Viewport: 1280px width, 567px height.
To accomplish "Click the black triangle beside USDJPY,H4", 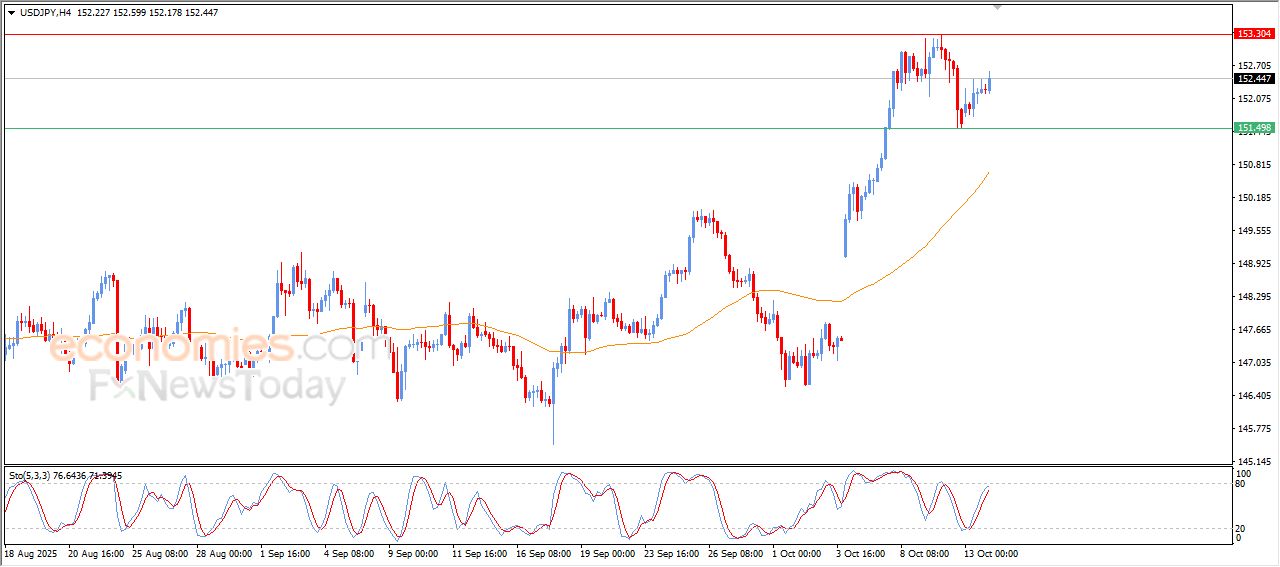I will pos(12,12).
